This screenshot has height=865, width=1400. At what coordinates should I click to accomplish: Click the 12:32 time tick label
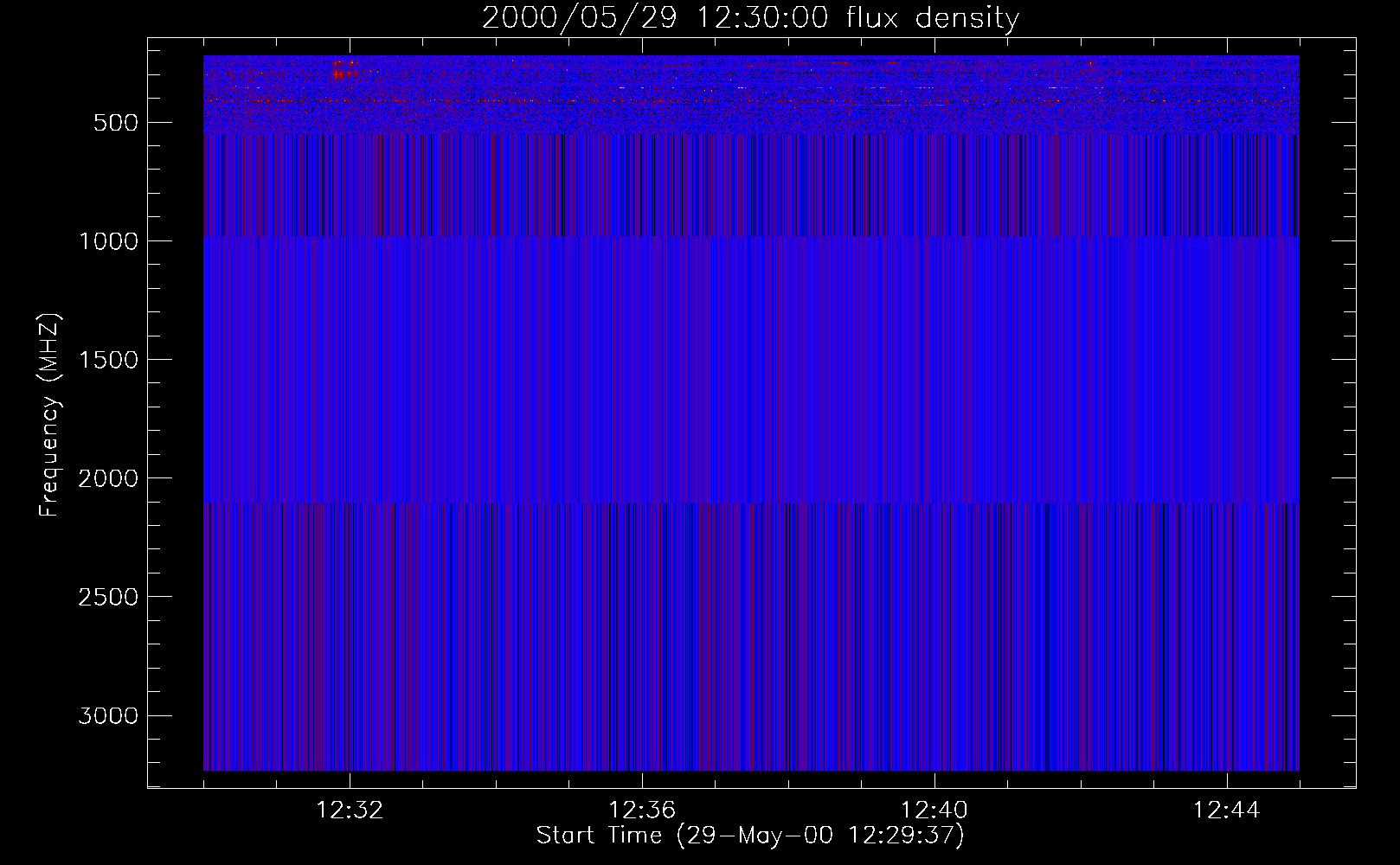point(350,811)
